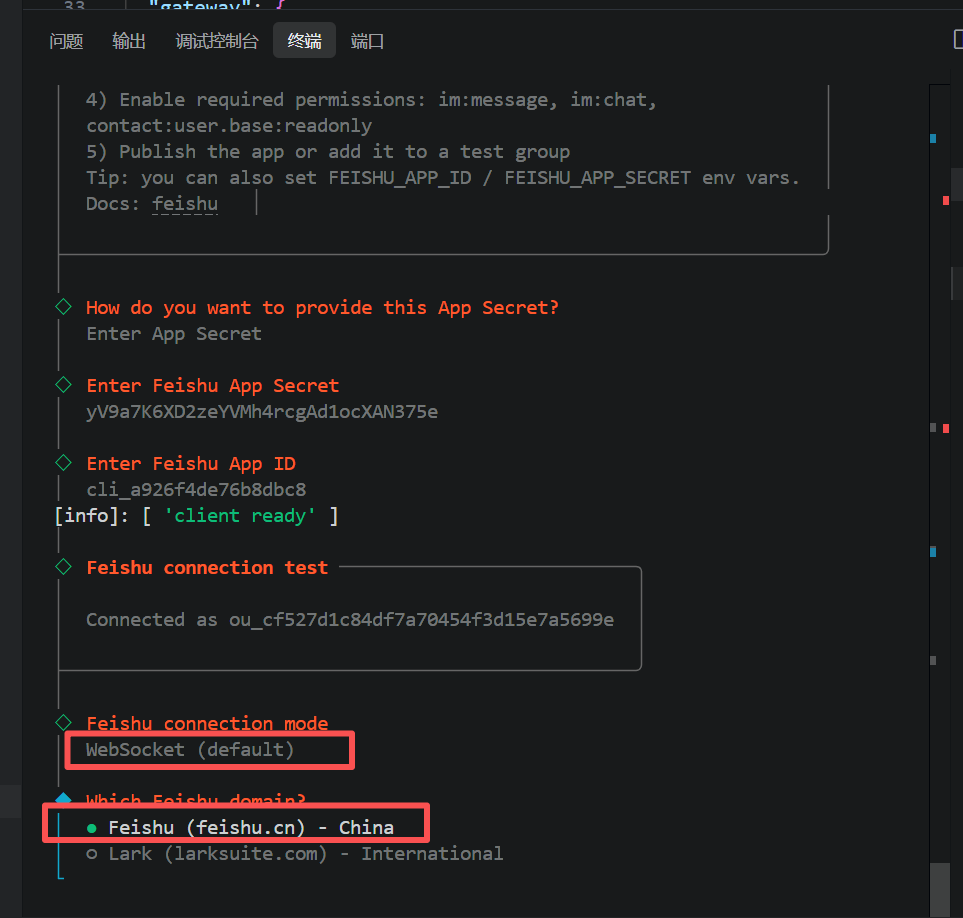The height and width of the screenshot is (918, 963).
Task: Click the partially visible top-right panel icon
Action: pos(957,41)
